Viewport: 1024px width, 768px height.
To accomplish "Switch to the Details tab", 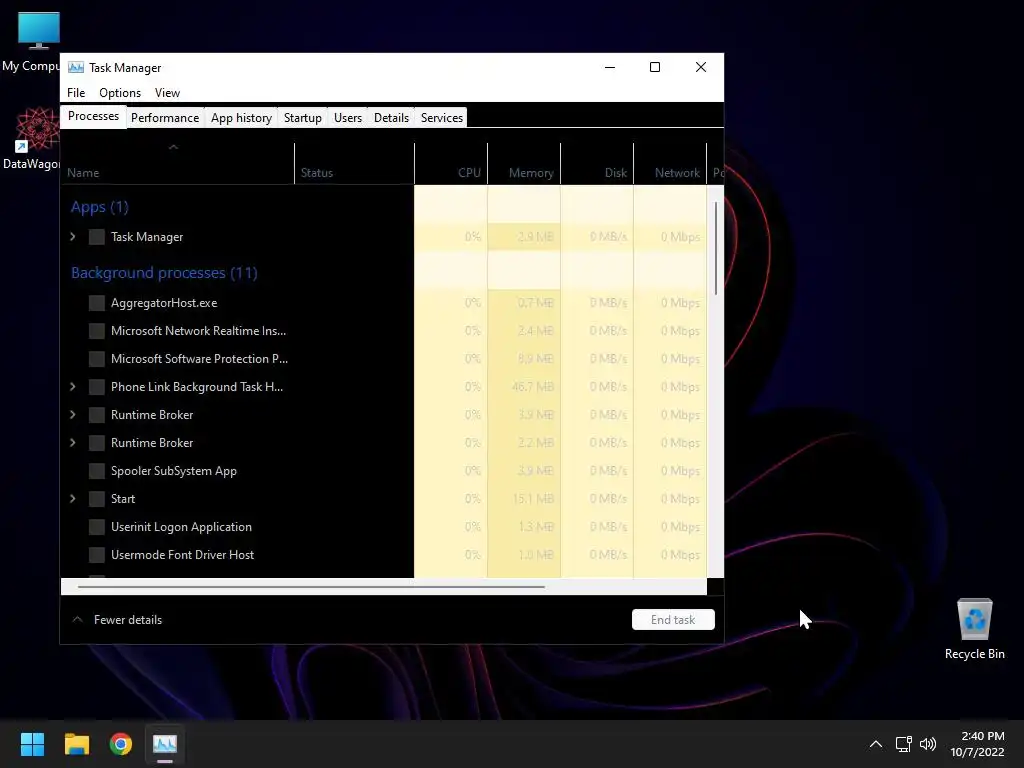I will (x=391, y=118).
